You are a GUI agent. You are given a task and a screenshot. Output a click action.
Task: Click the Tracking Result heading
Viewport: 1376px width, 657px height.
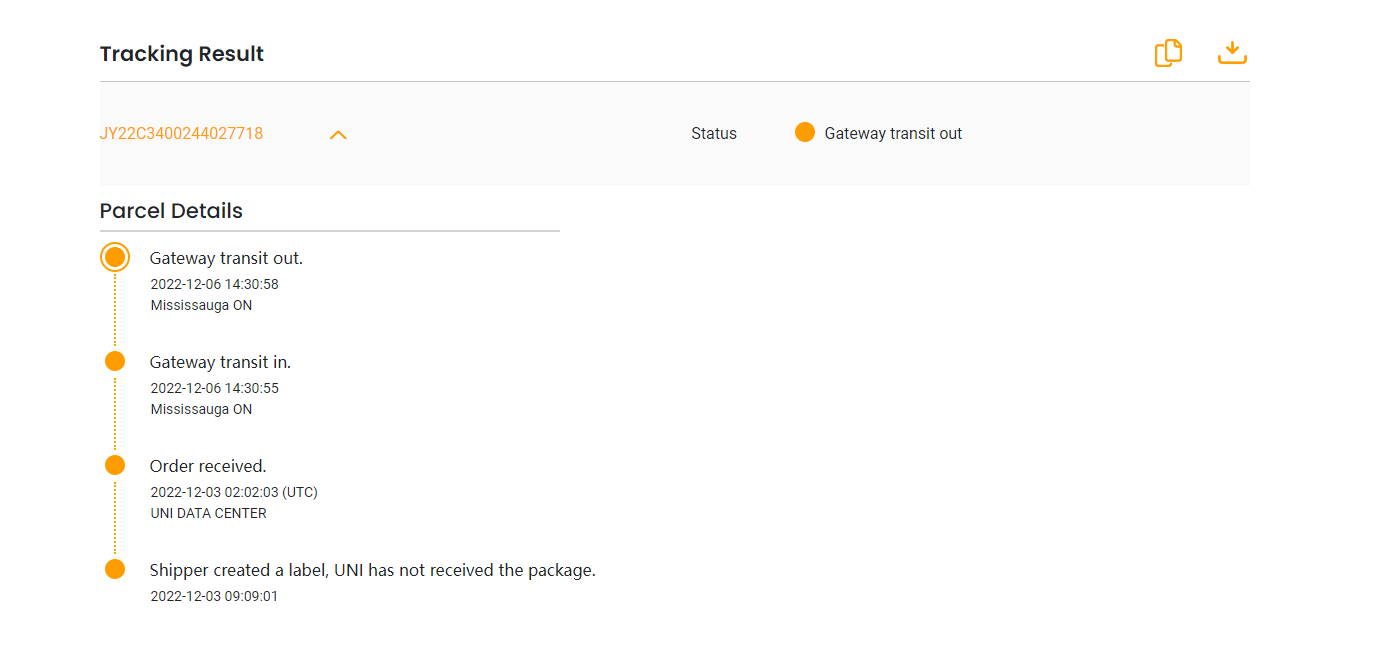(181, 54)
